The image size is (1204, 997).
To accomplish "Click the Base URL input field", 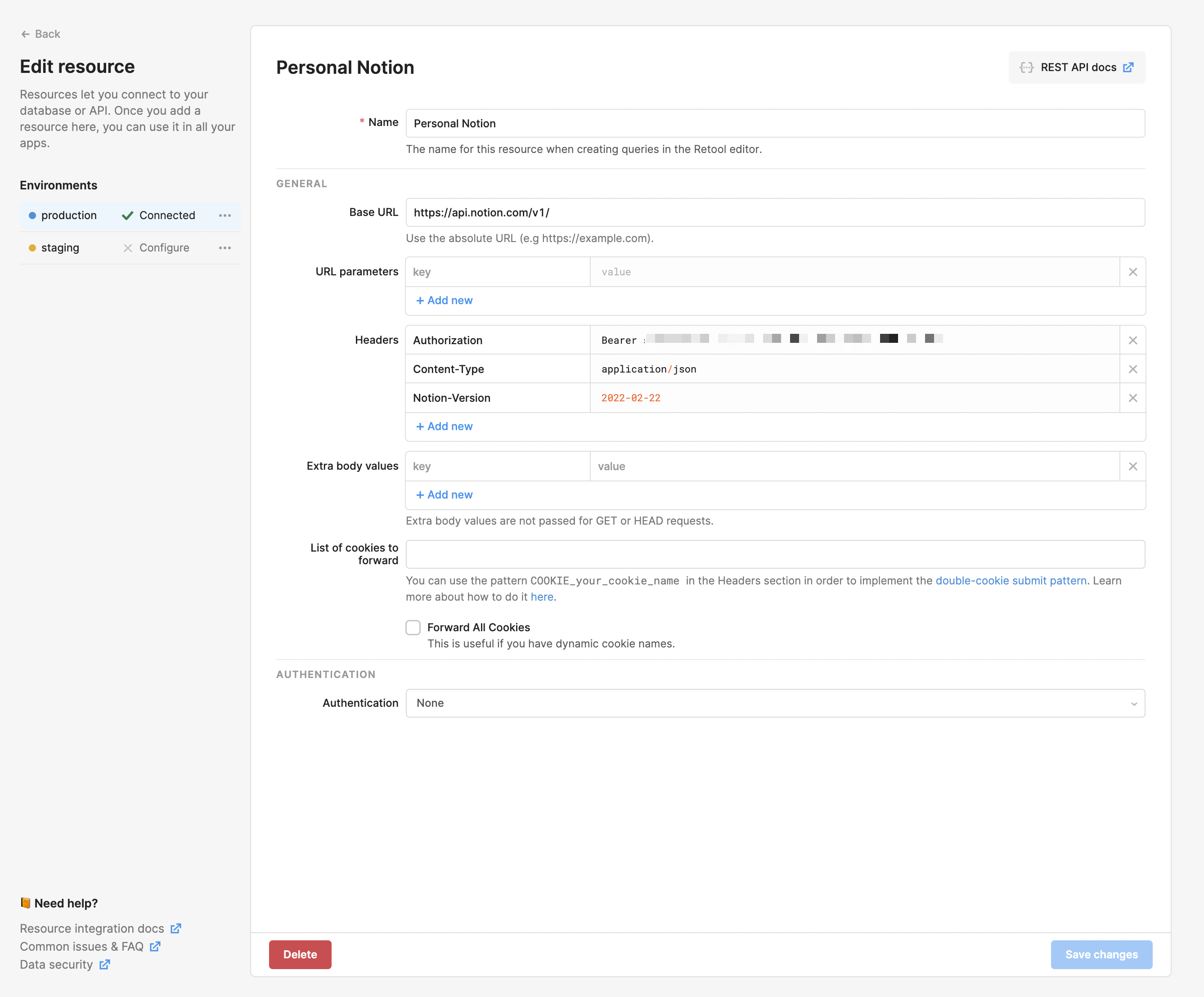I will (776, 212).
